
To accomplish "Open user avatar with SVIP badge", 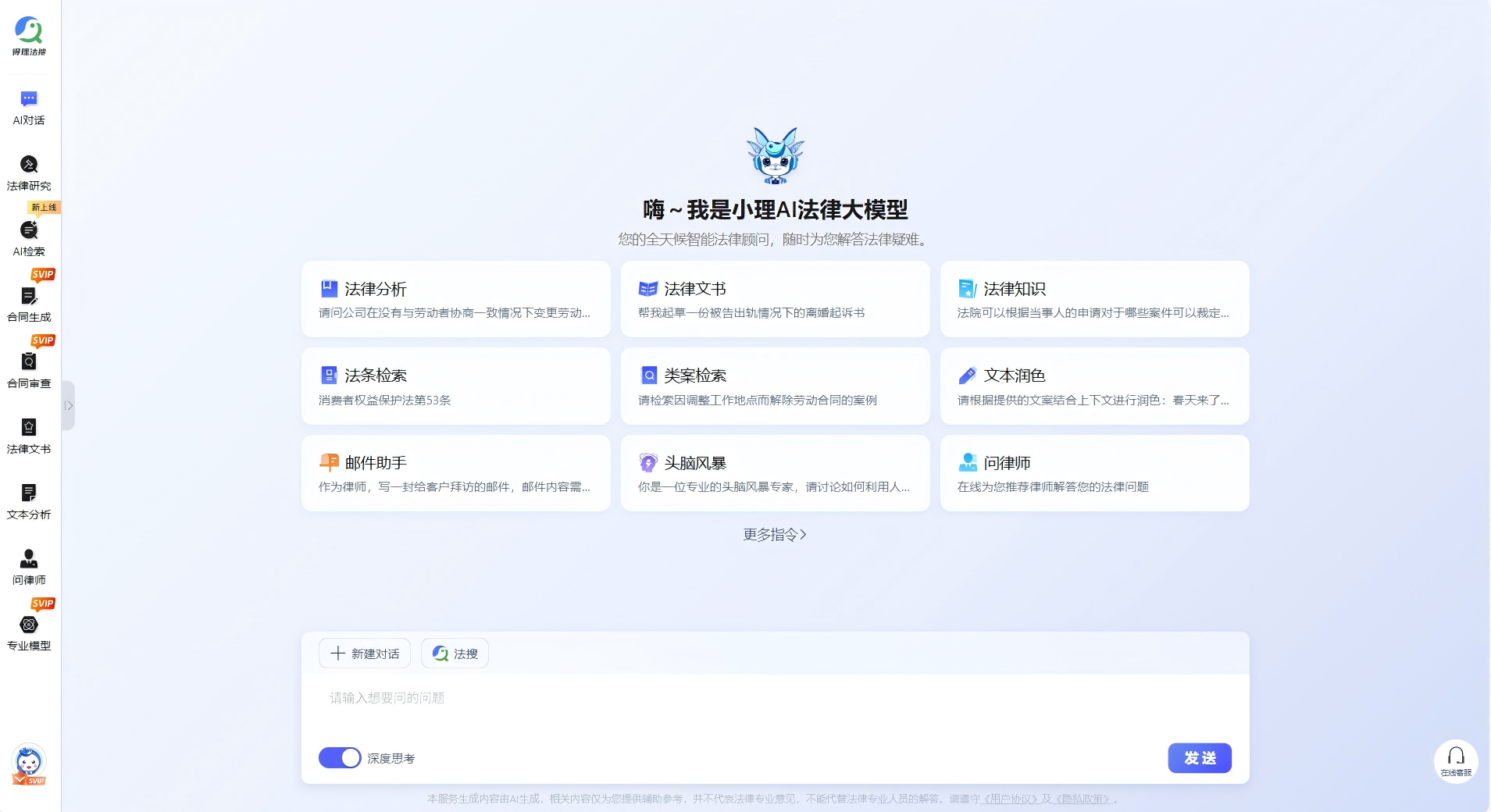I will (29, 763).
